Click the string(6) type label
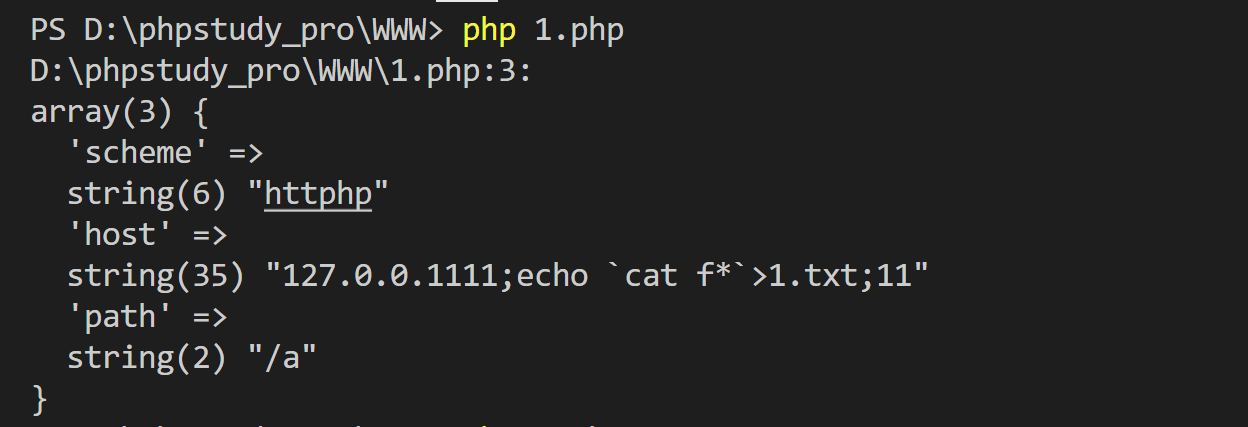1248x427 pixels. click(x=147, y=194)
